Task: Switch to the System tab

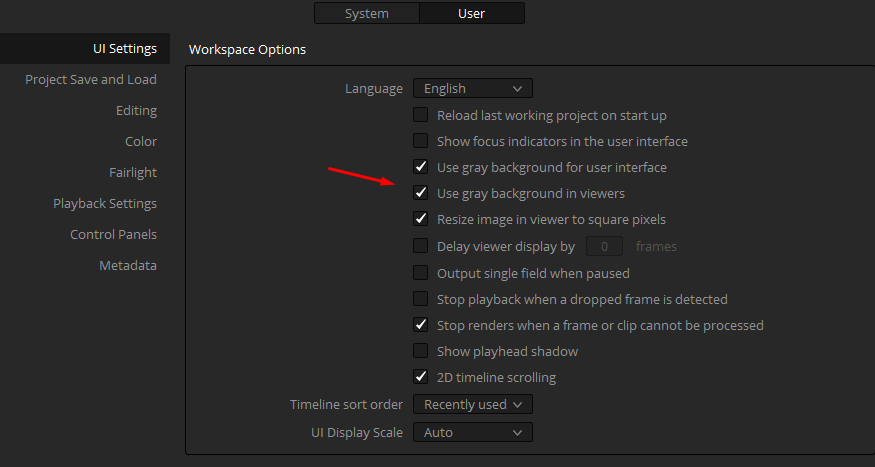Action: (367, 13)
